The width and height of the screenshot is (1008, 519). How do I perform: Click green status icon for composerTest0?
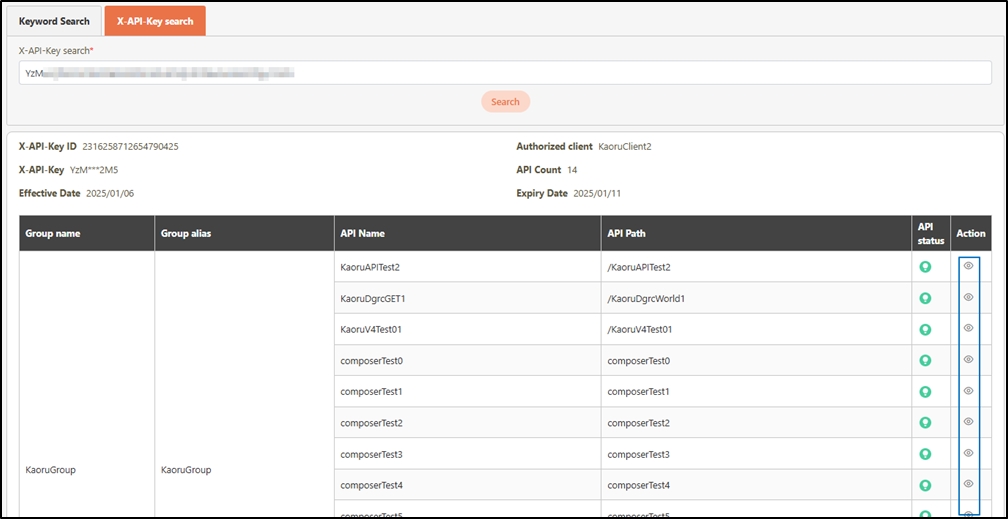925,360
